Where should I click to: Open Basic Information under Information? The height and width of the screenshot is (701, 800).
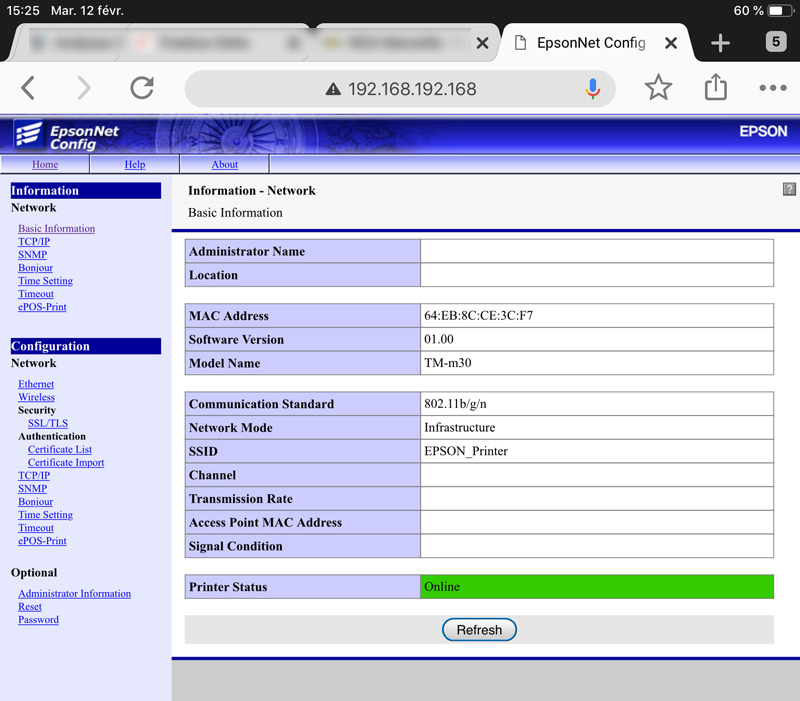[x=57, y=229]
